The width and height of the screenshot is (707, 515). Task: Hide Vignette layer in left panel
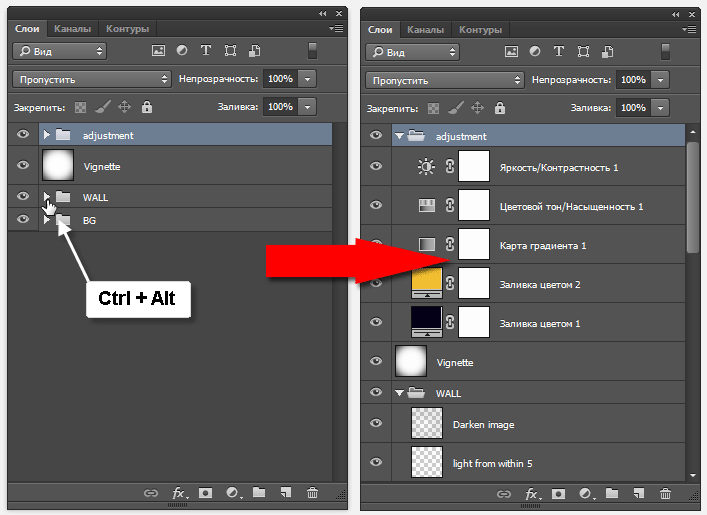[23, 165]
